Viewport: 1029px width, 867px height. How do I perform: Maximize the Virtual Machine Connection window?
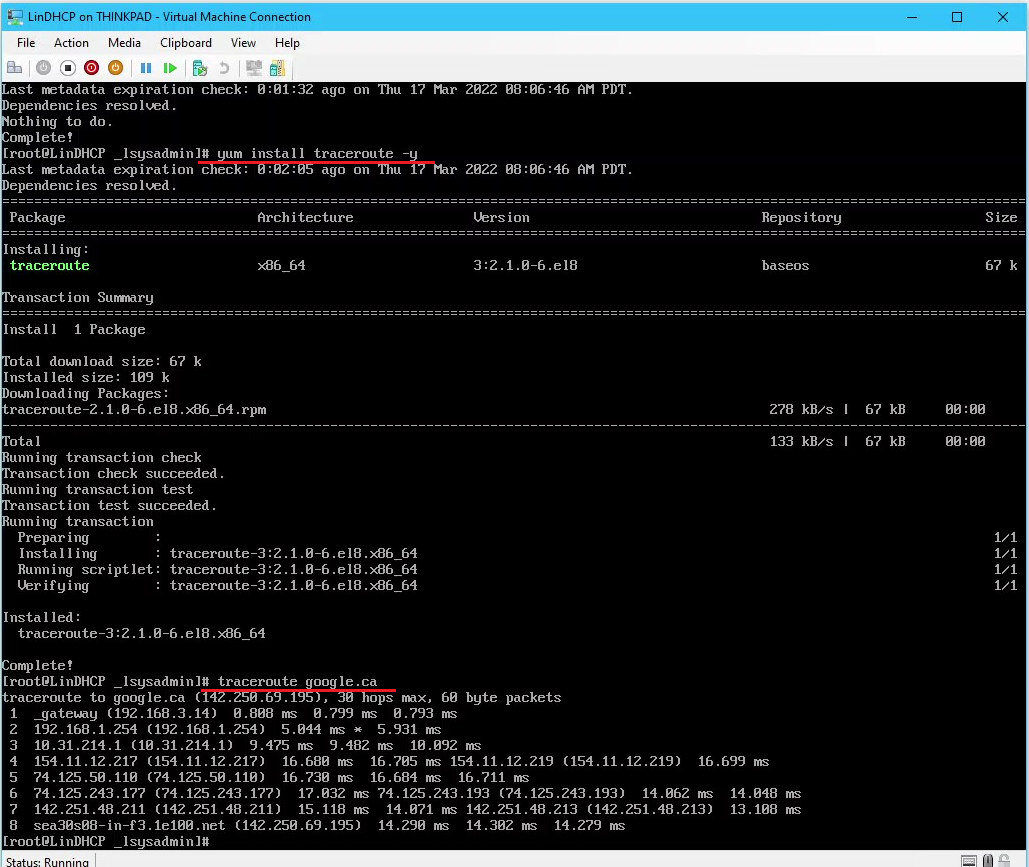pos(957,17)
